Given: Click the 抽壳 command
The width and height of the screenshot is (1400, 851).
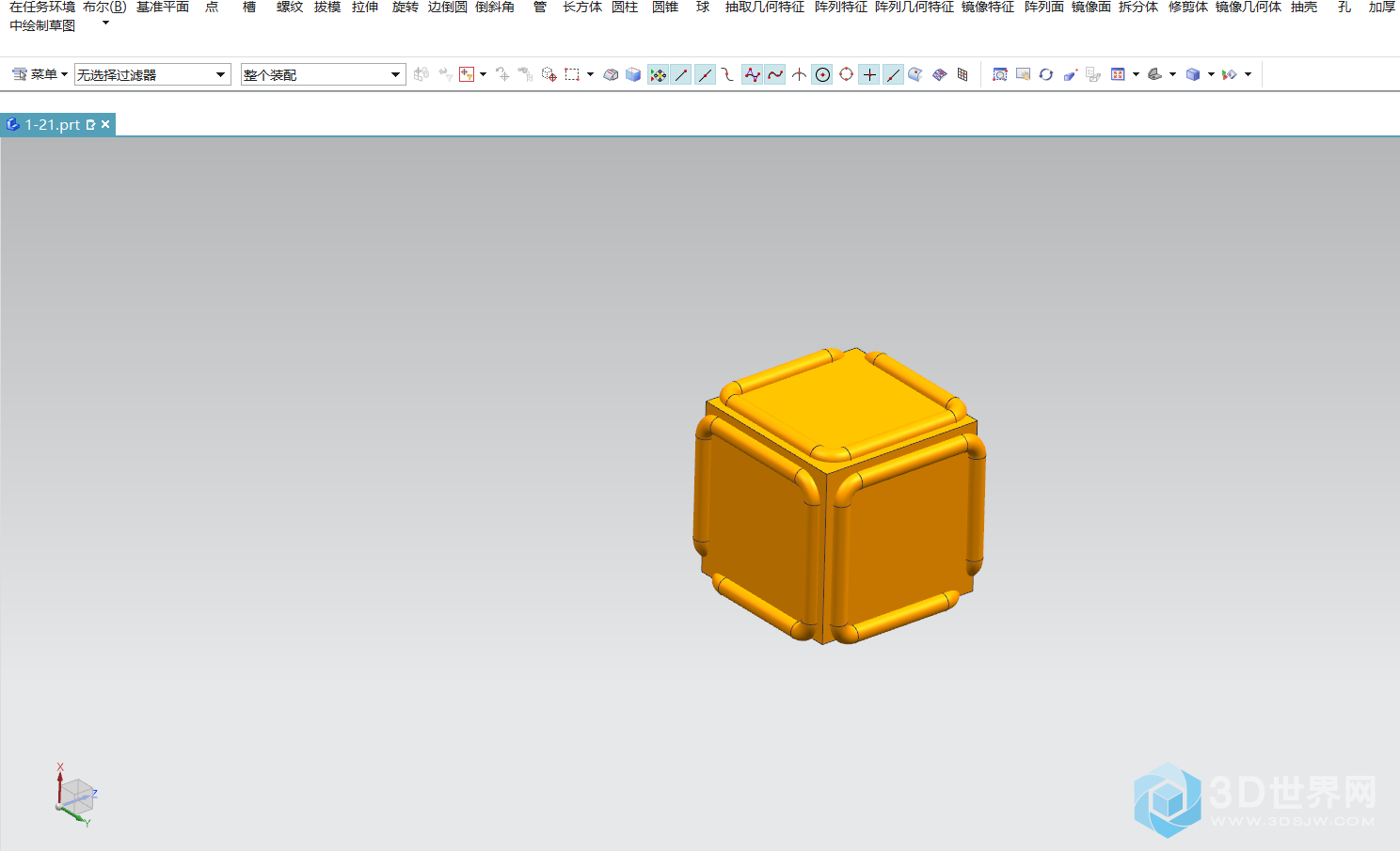Looking at the screenshot, I should [1304, 7].
